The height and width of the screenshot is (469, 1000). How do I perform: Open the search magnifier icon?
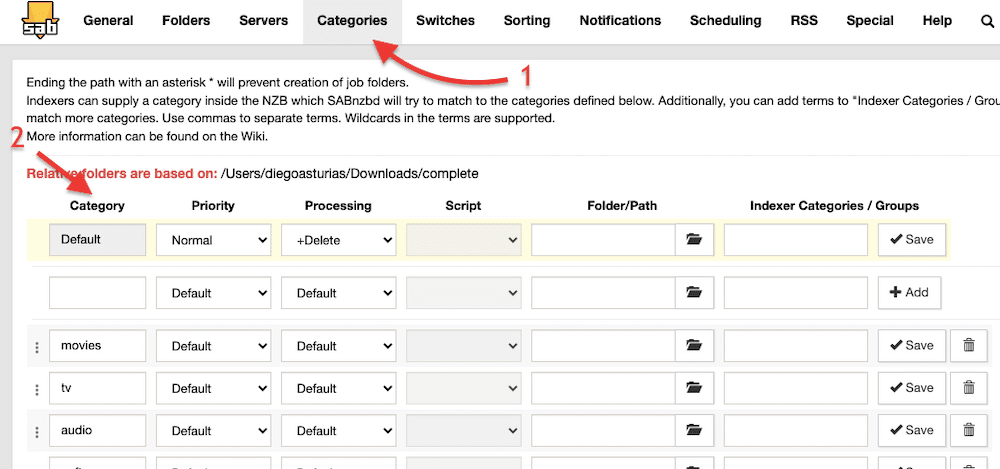pos(987,21)
